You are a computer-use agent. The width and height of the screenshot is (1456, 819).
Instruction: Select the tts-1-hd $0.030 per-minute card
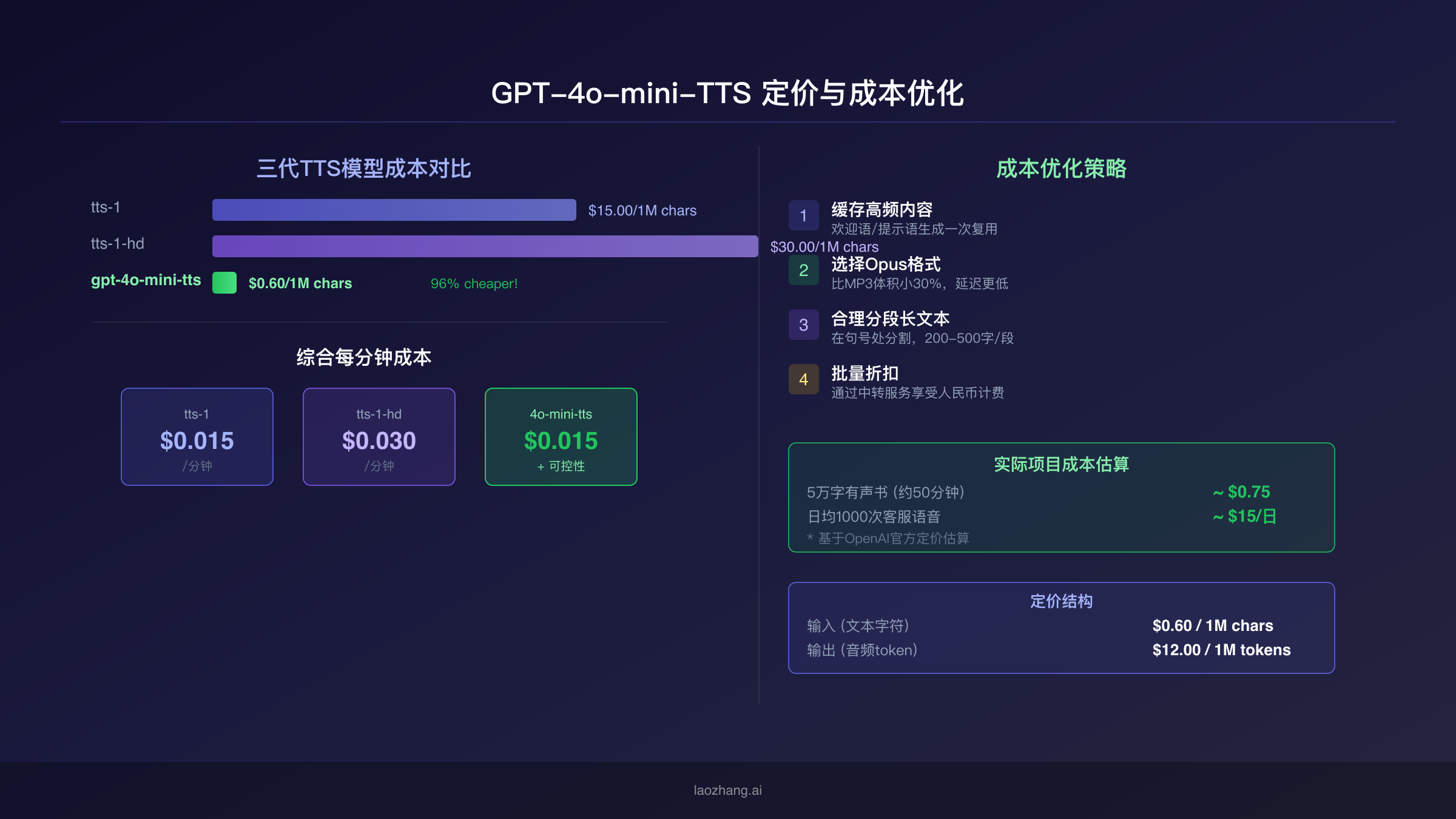tap(379, 437)
